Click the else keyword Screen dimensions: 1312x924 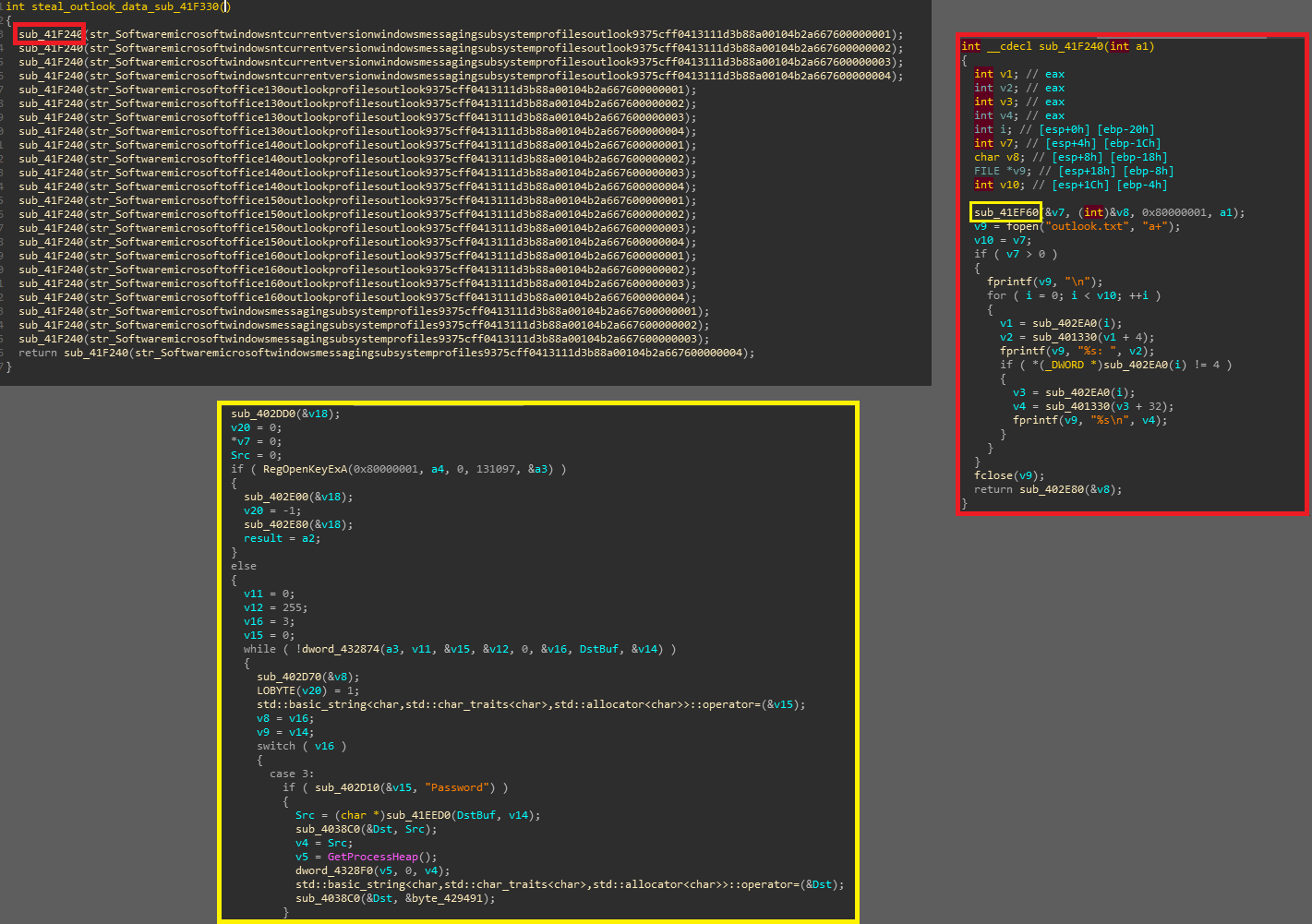click(x=244, y=566)
